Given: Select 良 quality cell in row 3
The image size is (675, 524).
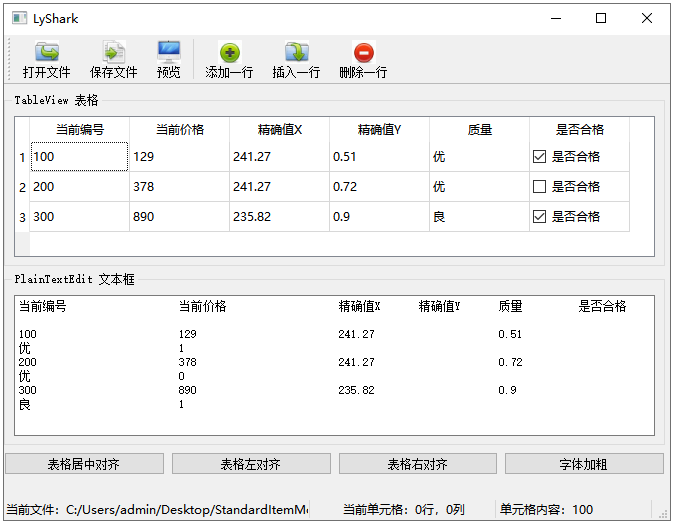Looking at the screenshot, I should tap(479, 217).
